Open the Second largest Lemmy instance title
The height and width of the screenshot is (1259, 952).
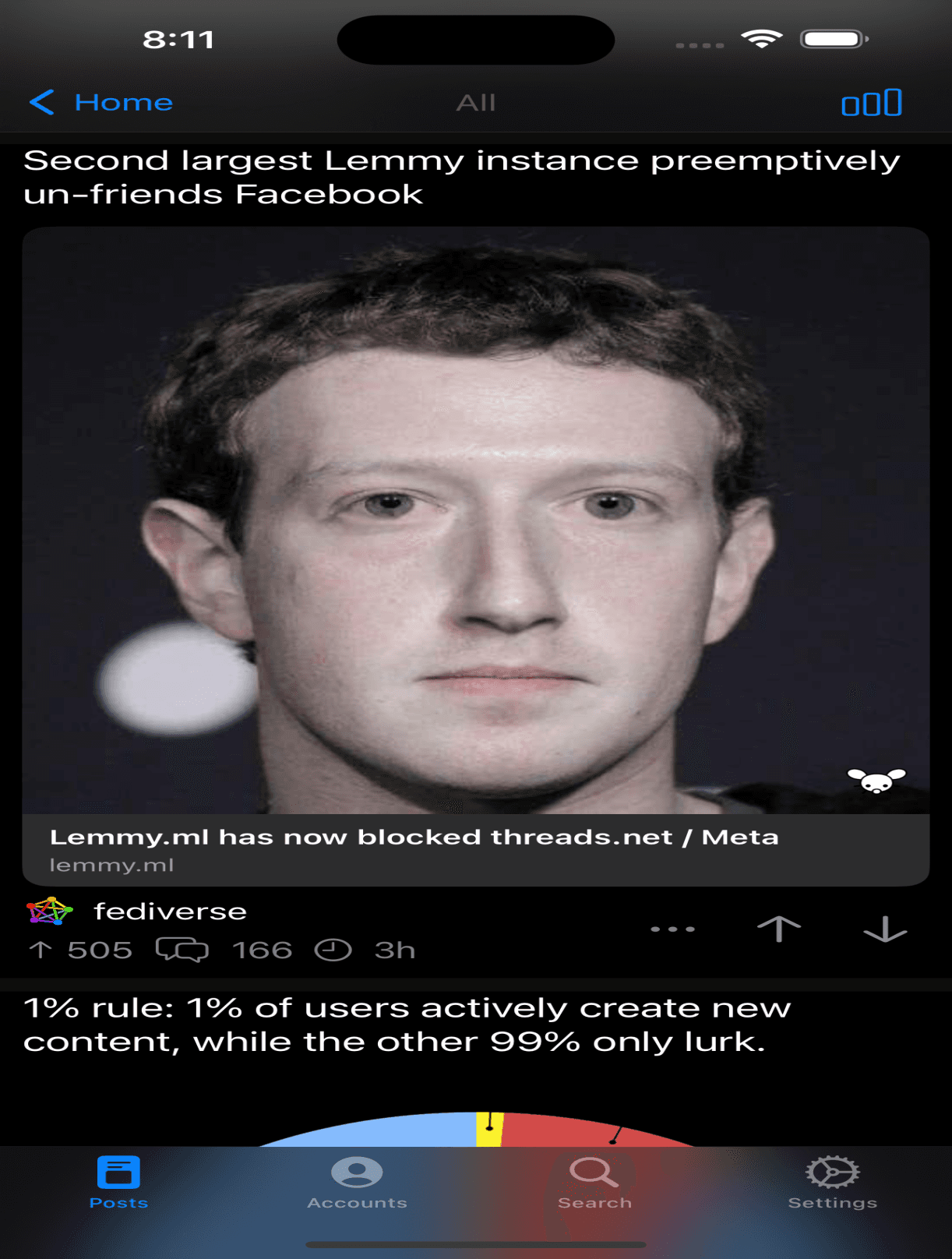coord(461,177)
